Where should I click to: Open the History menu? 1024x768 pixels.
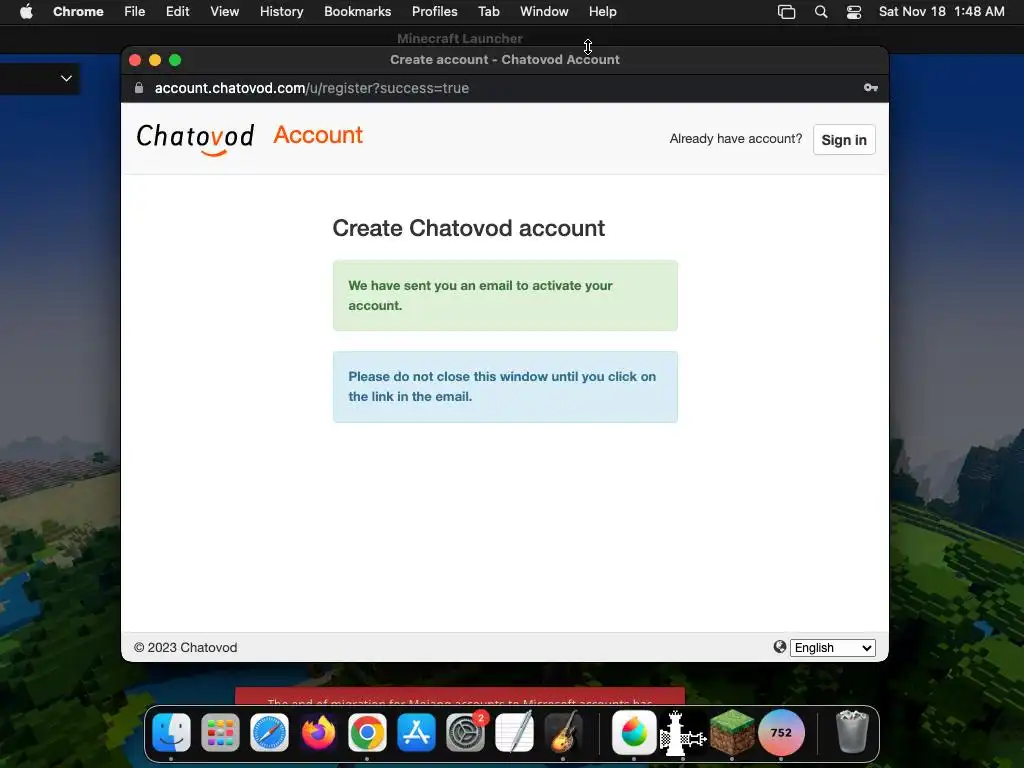pos(281,12)
